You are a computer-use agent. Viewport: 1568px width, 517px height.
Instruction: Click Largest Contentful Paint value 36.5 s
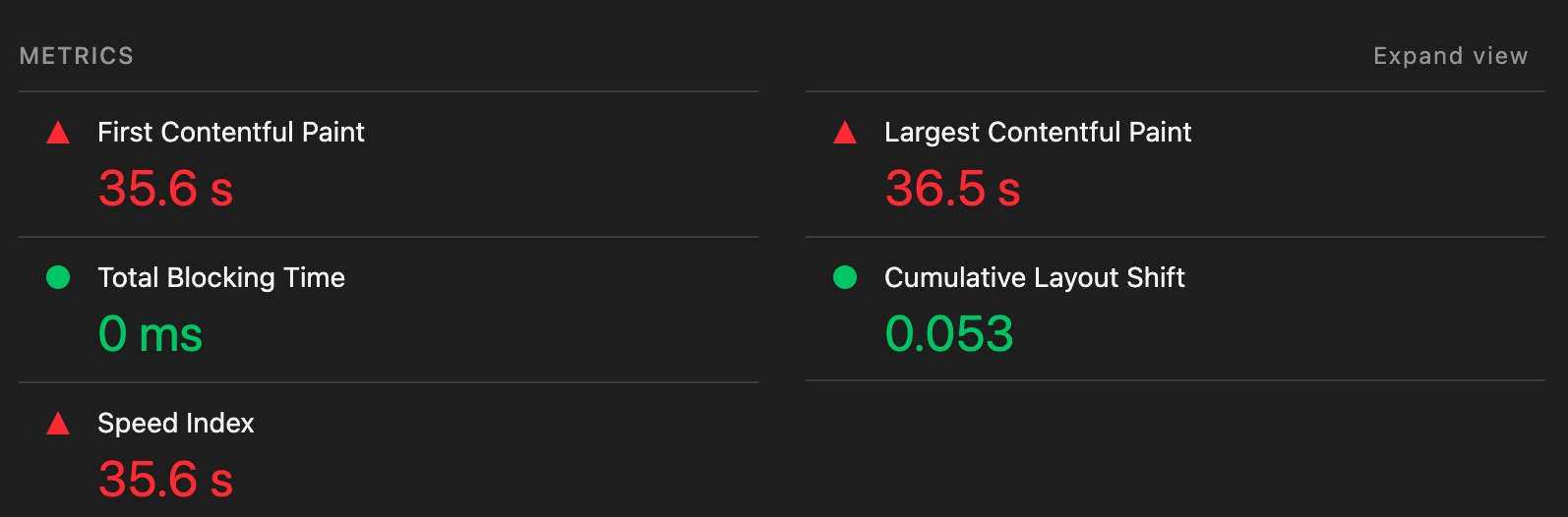(x=952, y=189)
